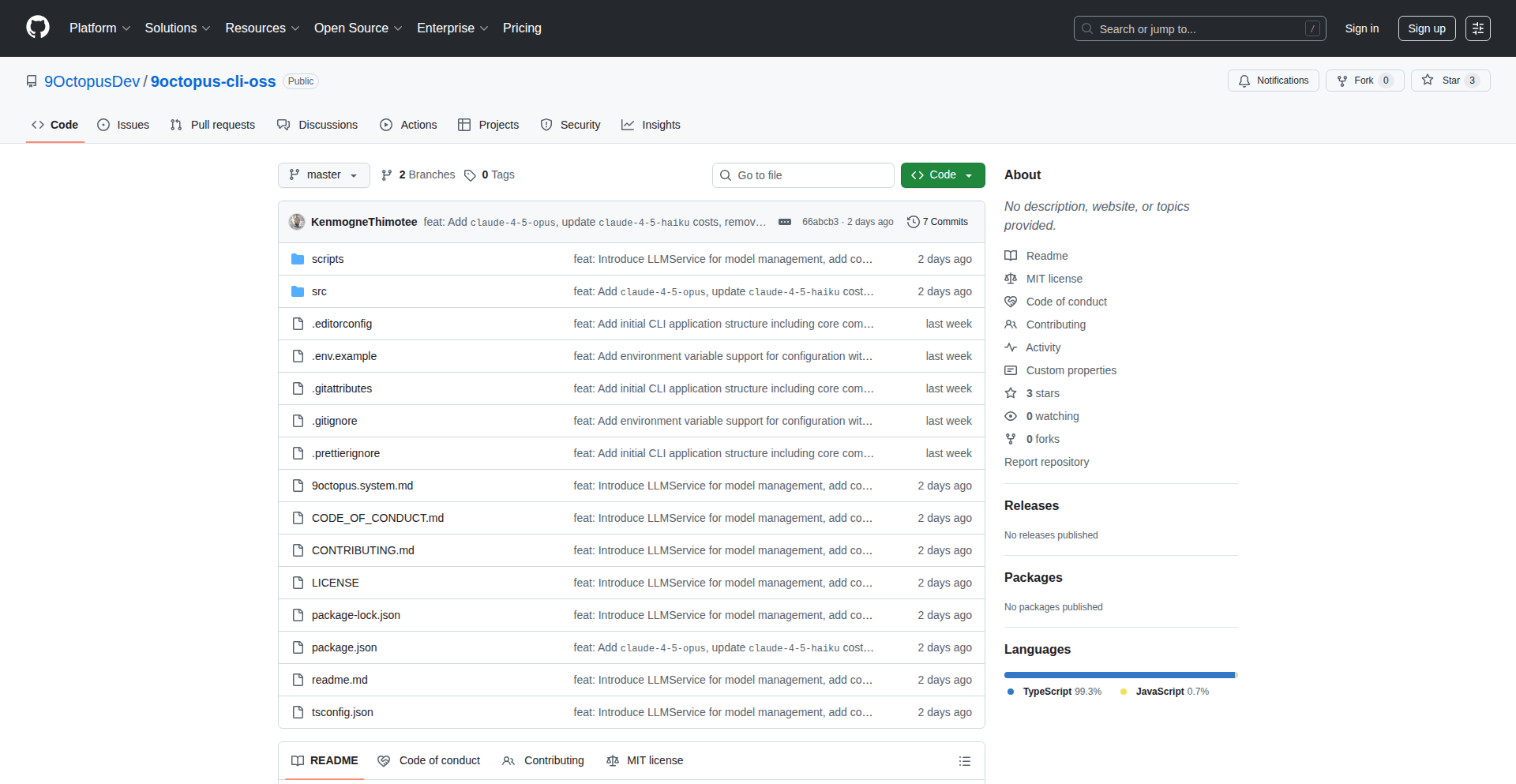
Task: Click the Sign up button
Action: point(1426,28)
